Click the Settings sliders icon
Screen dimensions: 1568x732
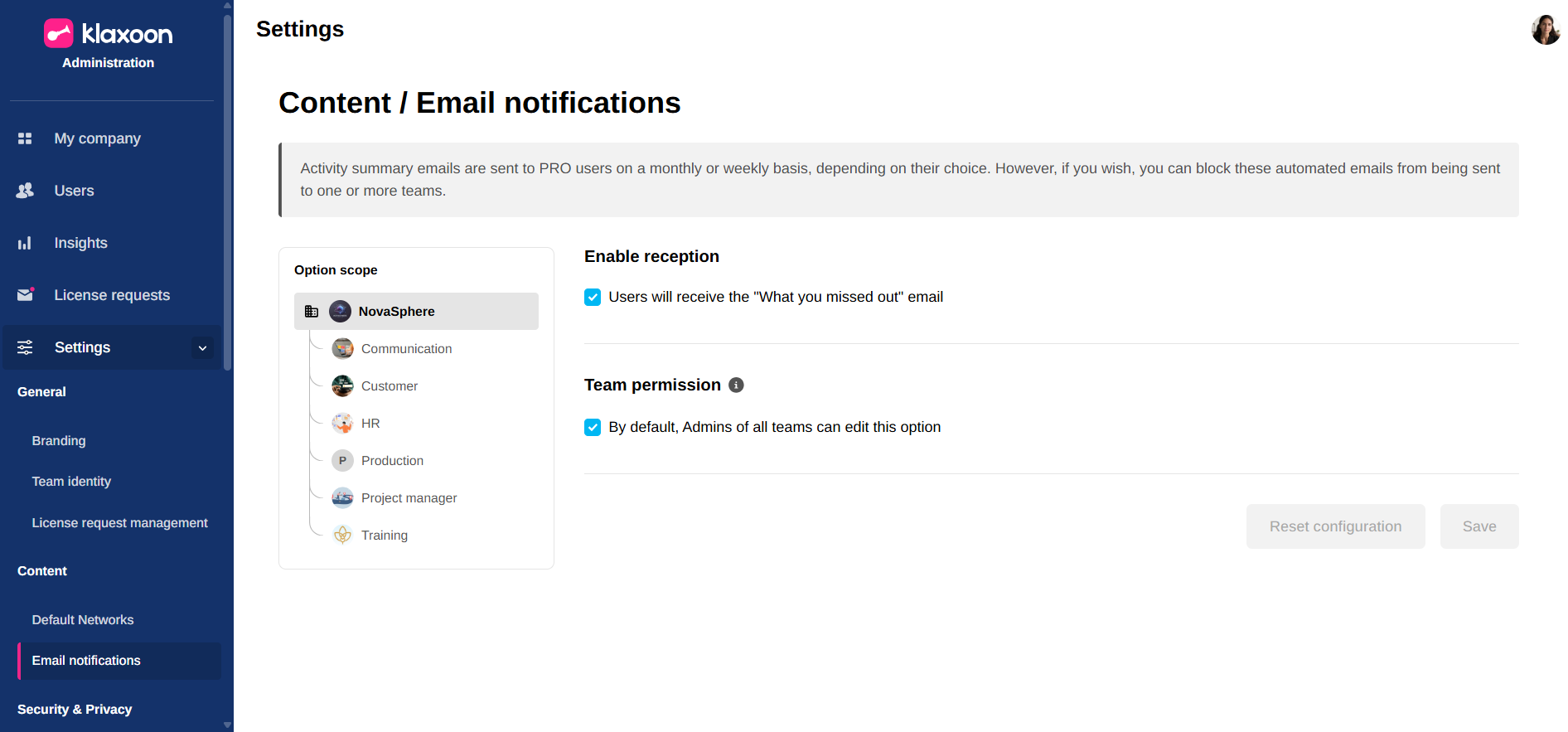pyautogui.click(x=25, y=347)
